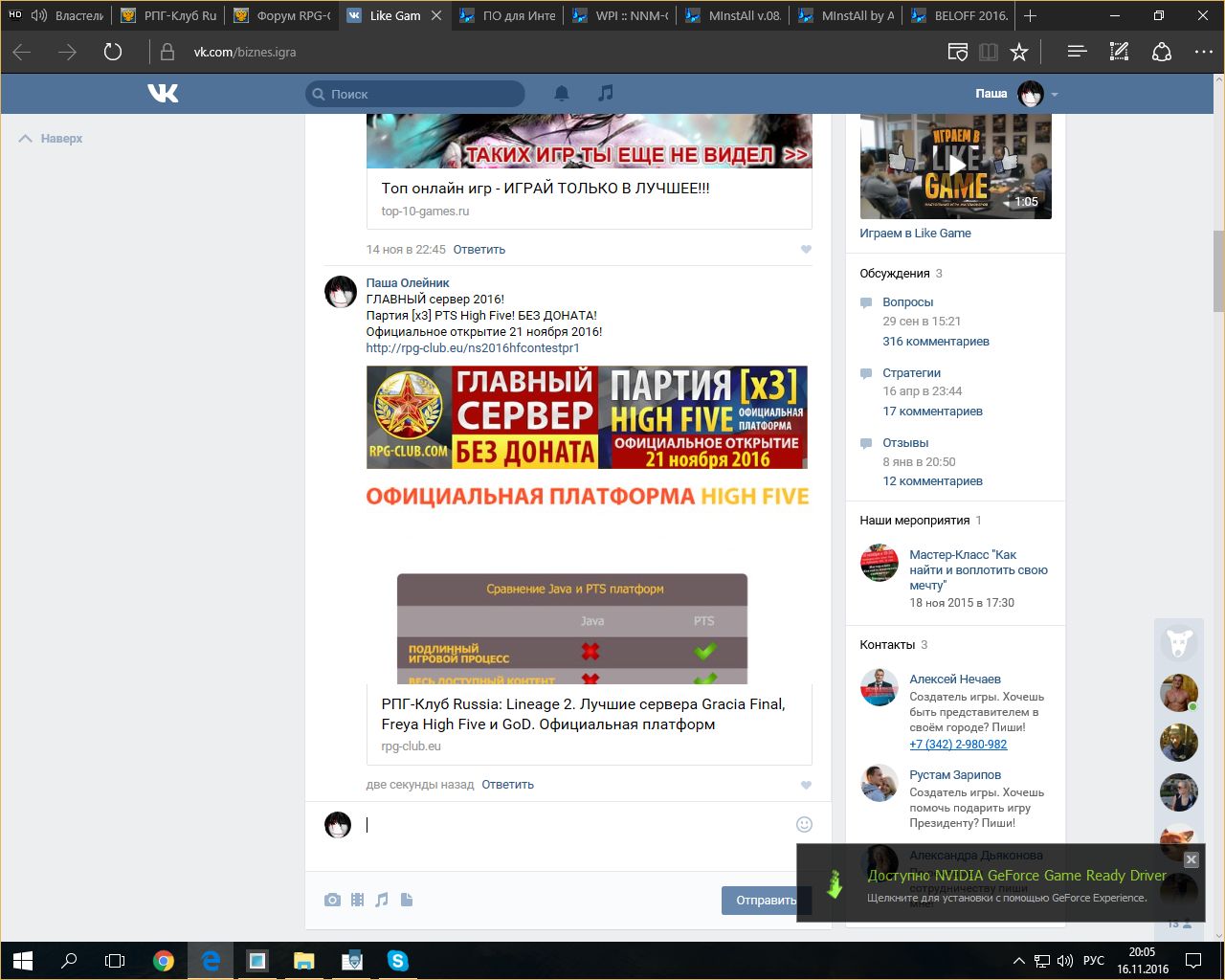Open Edge Hub lines icon

[1077, 52]
